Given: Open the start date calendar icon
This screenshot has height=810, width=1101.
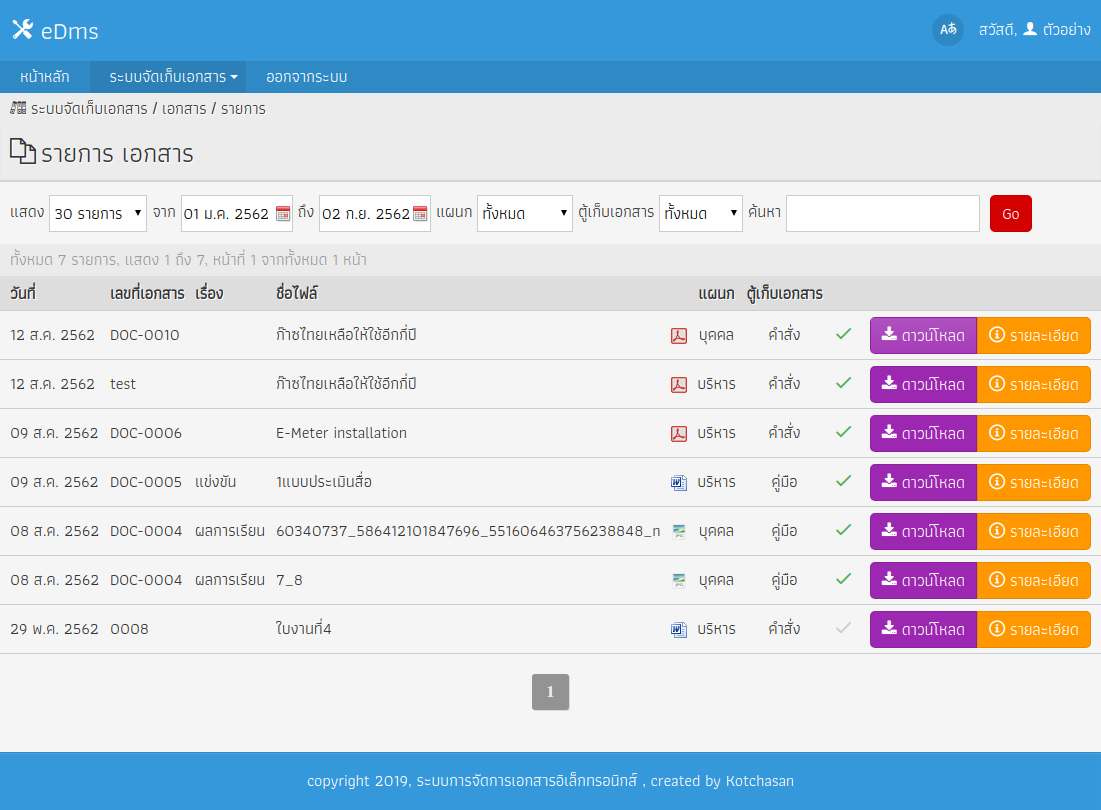Looking at the screenshot, I should tap(283, 213).
